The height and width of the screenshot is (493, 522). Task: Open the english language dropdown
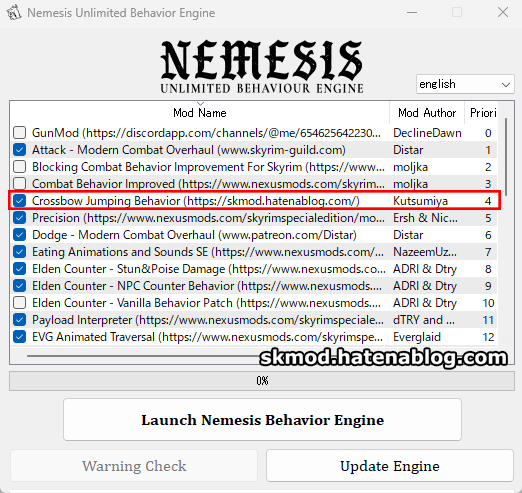(x=465, y=84)
